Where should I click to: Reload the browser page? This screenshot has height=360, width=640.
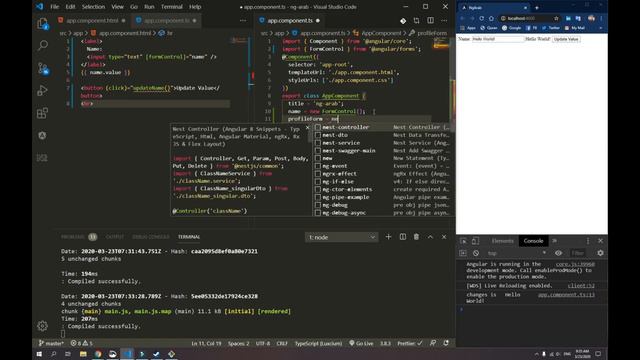click(x=482, y=18)
